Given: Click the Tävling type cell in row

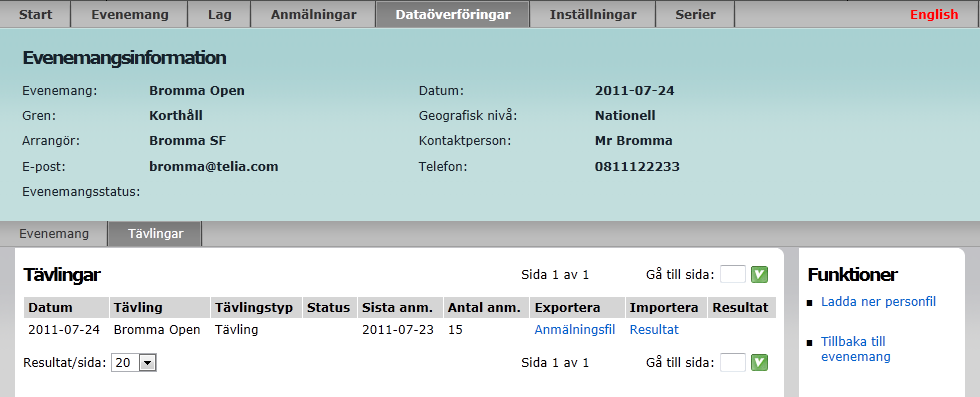Looking at the screenshot, I should coord(236,329).
